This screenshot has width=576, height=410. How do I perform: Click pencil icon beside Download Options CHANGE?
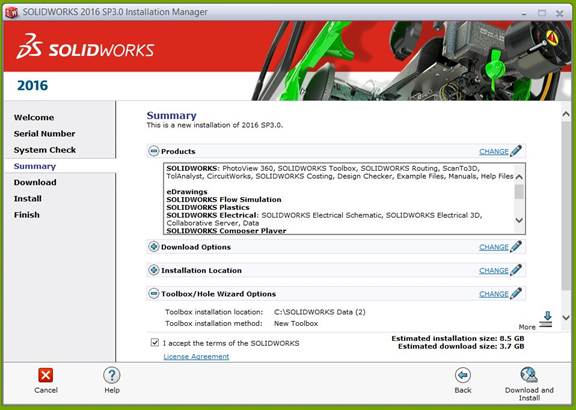click(516, 246)
